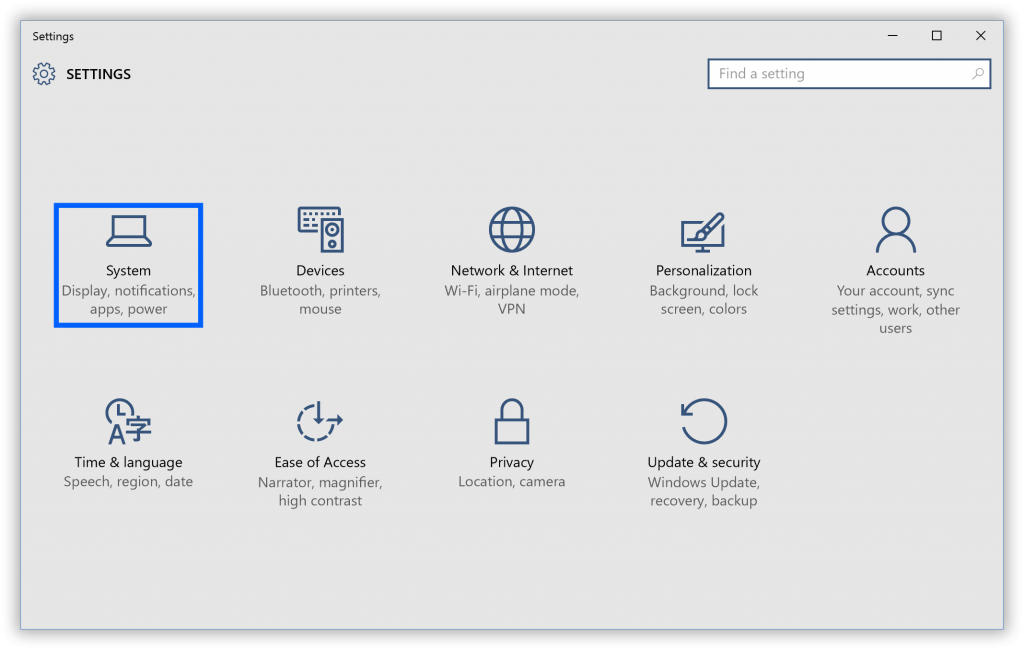Click the 'Update & security' text label
The image size is (1024, 650).
pos(703,462)
